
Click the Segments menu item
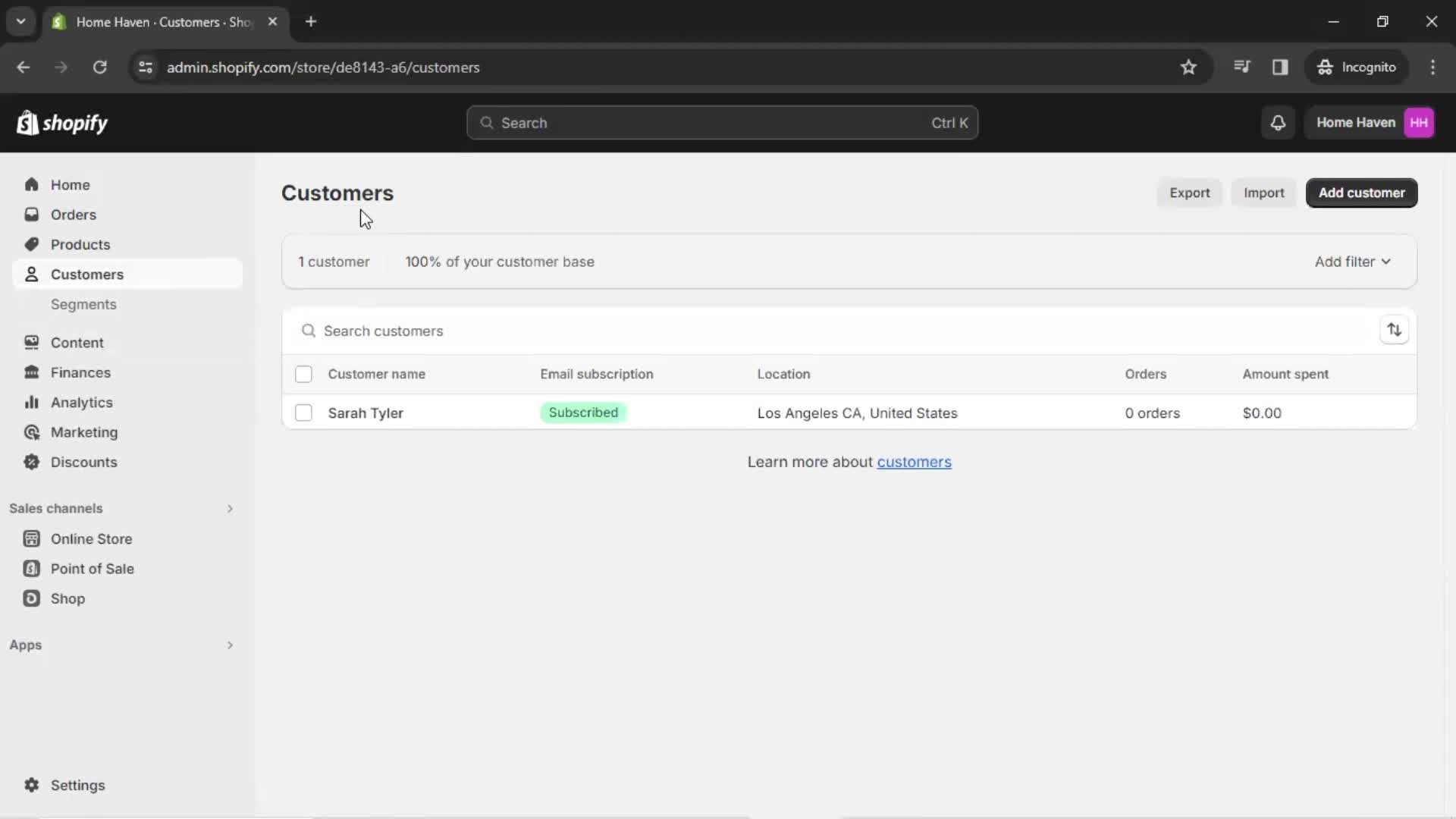coord(84,304)
